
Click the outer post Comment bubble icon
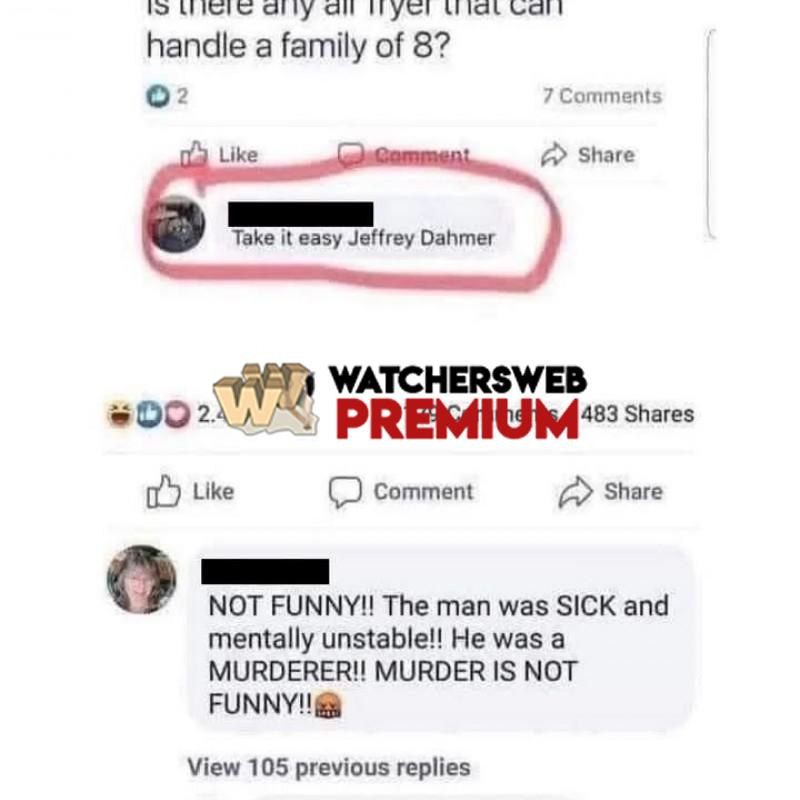pyautogui.click(x=345, y=492)
